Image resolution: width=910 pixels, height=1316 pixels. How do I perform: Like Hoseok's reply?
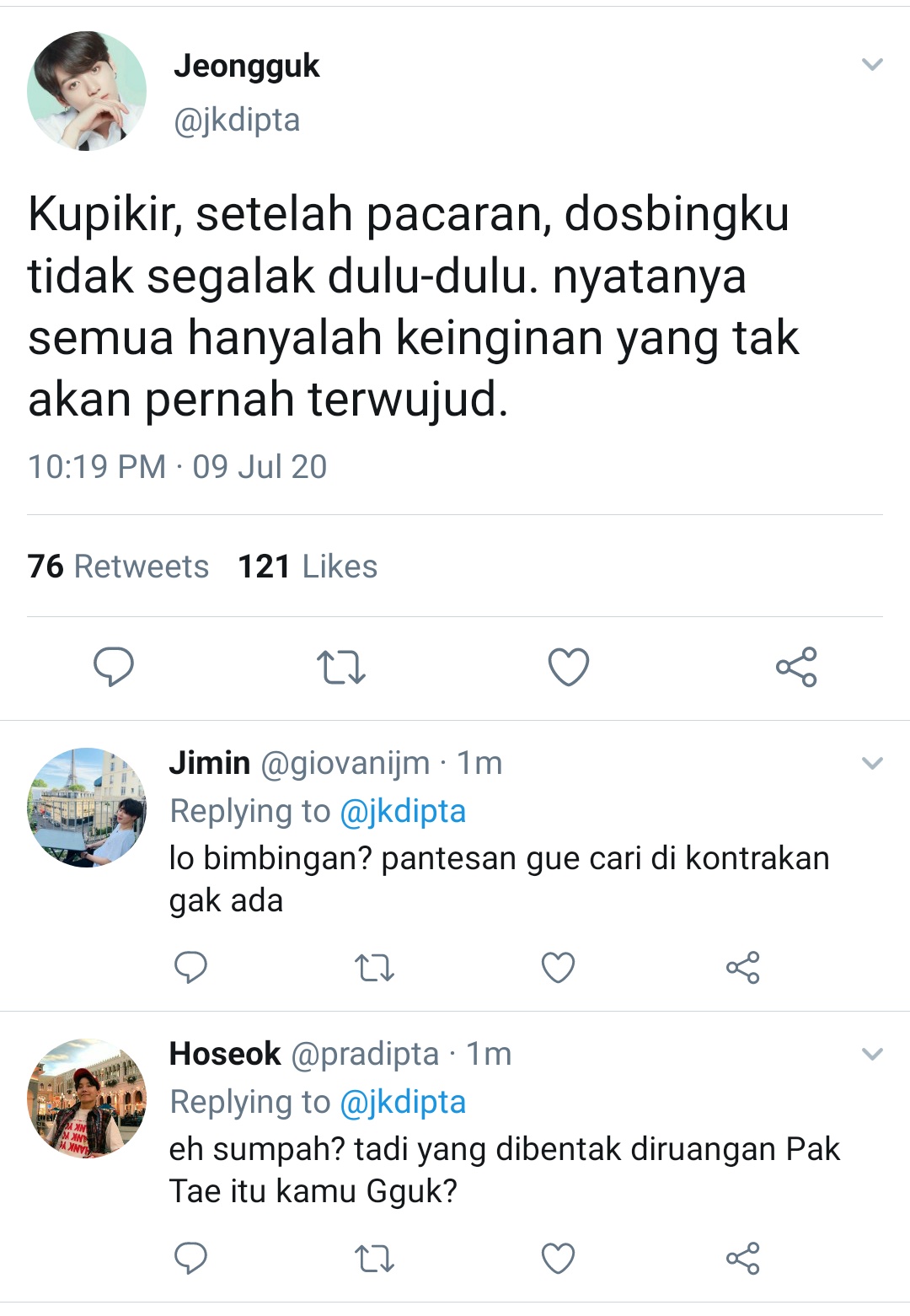558,1258
